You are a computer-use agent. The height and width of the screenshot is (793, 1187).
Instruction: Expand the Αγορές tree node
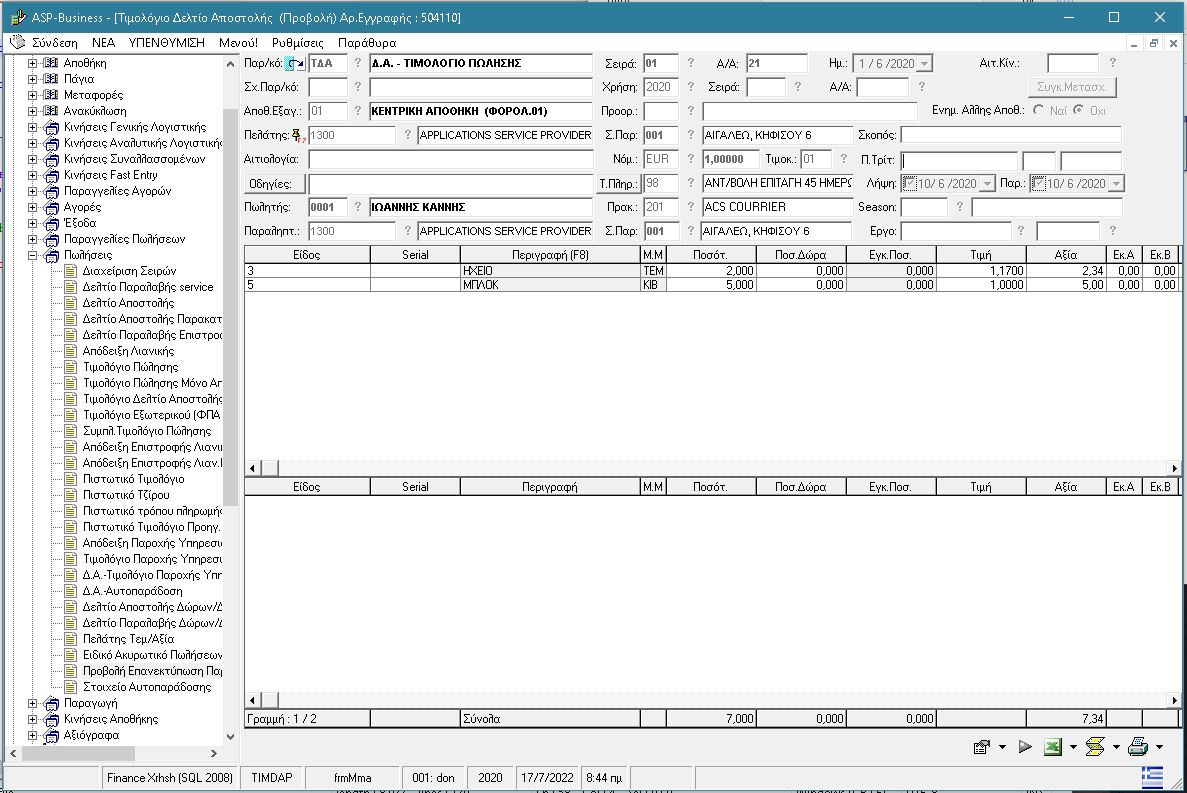tap(33, 207)
